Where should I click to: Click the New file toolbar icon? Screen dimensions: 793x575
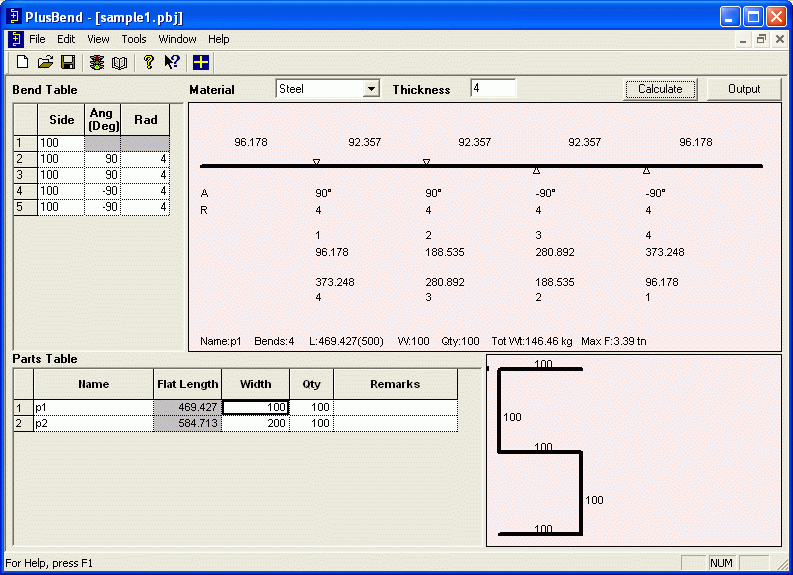(x=22, y=62)
